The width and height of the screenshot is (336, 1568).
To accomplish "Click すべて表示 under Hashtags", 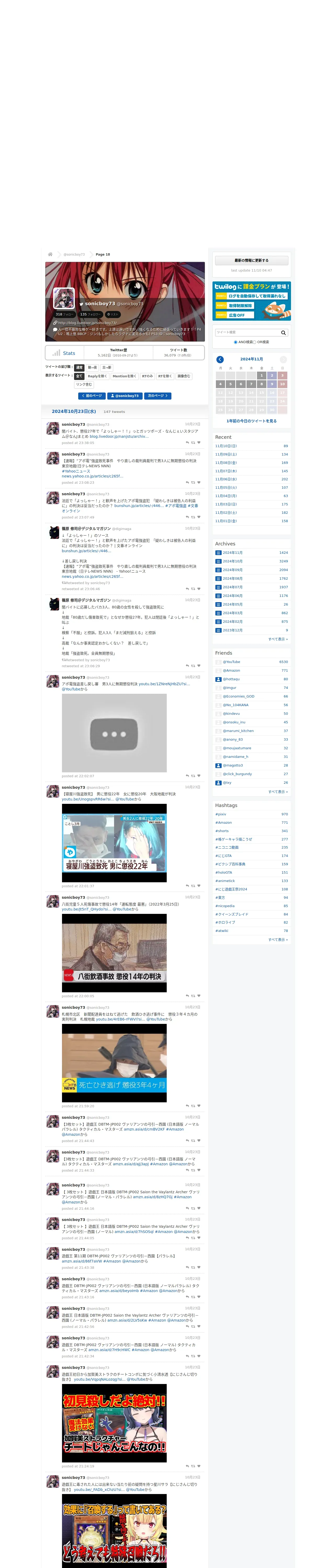I will (x=278, y=940).
